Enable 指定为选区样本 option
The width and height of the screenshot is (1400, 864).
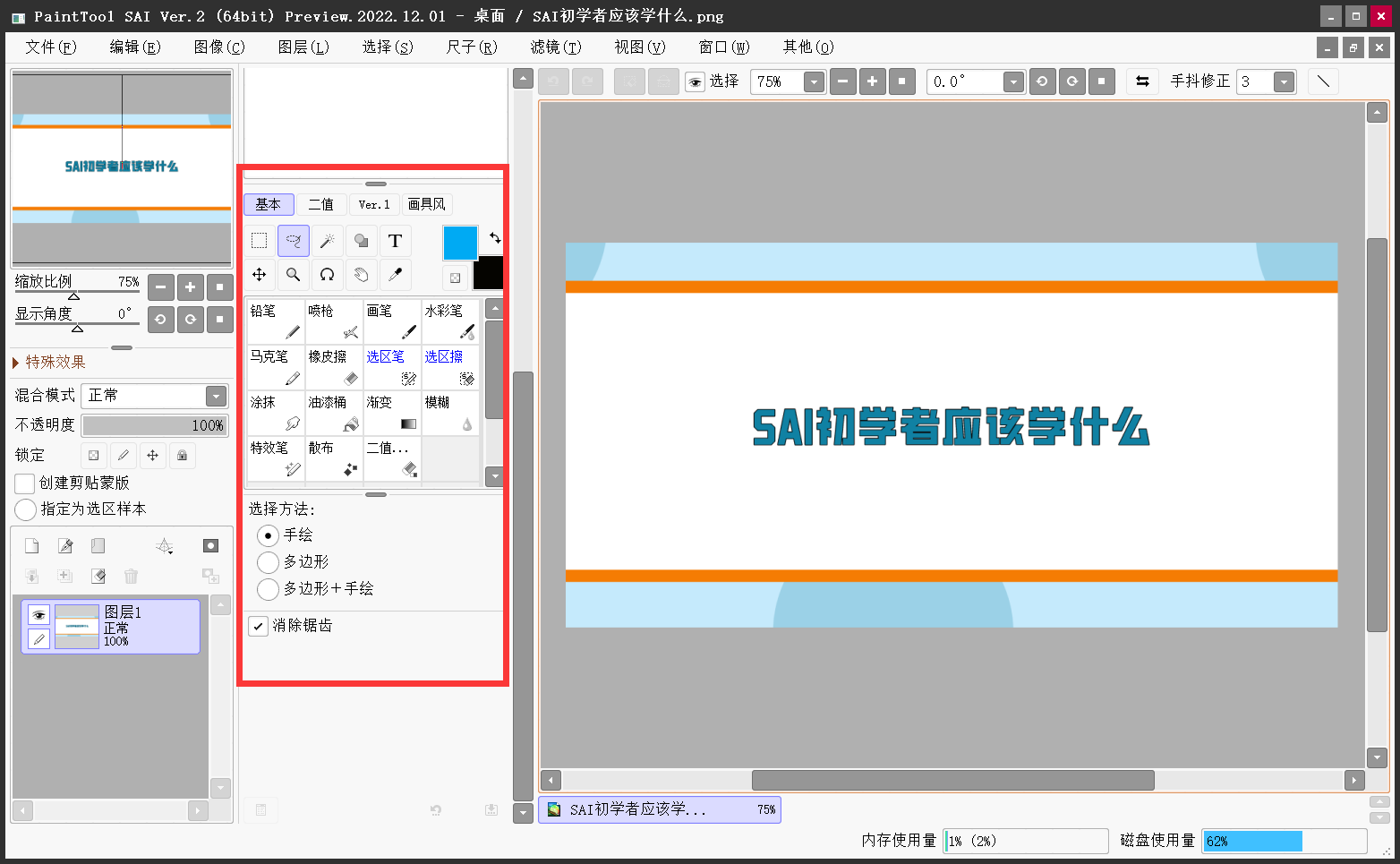[x=26, y=509]
